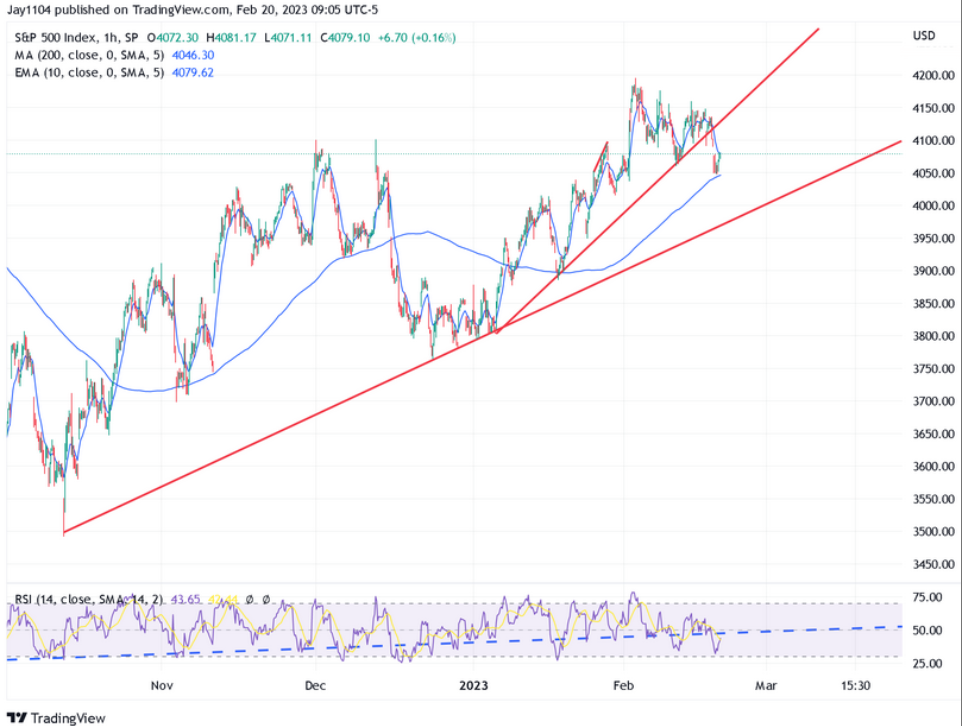Click the 4200.00 price axis label
Screen dimensions: 962x726
934,75
